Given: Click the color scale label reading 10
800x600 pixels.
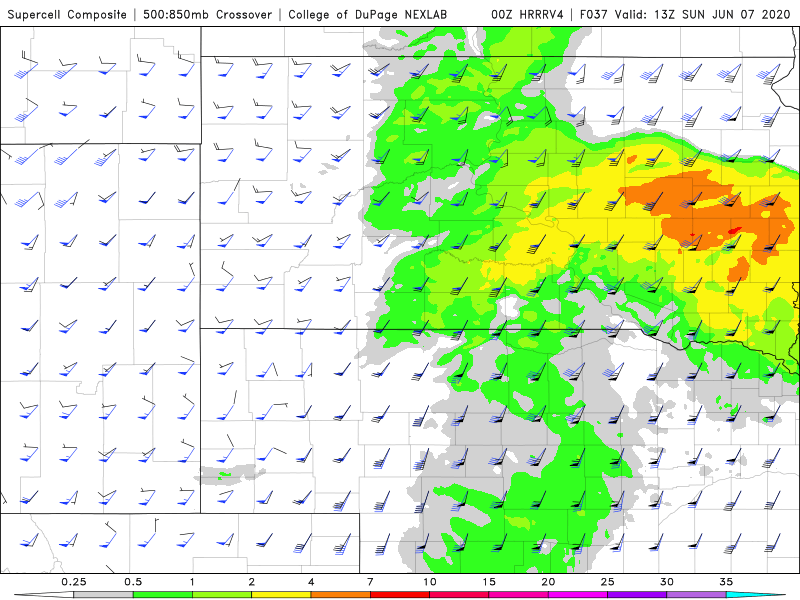Looking at the screenshot, I should (430, 582).
